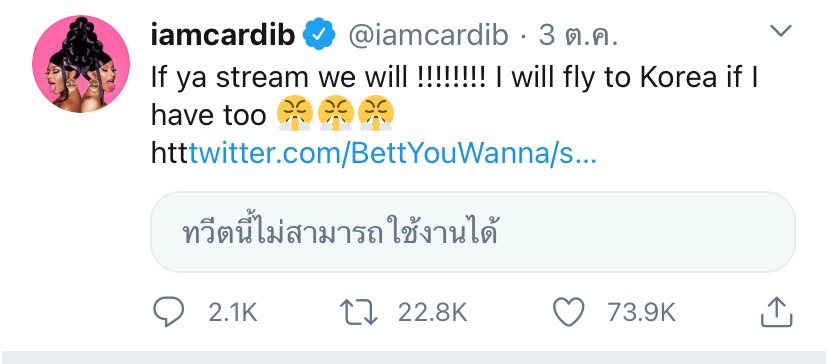Click the 22.8K retweets count
828x364 pixels.
[x=432, y=312]
